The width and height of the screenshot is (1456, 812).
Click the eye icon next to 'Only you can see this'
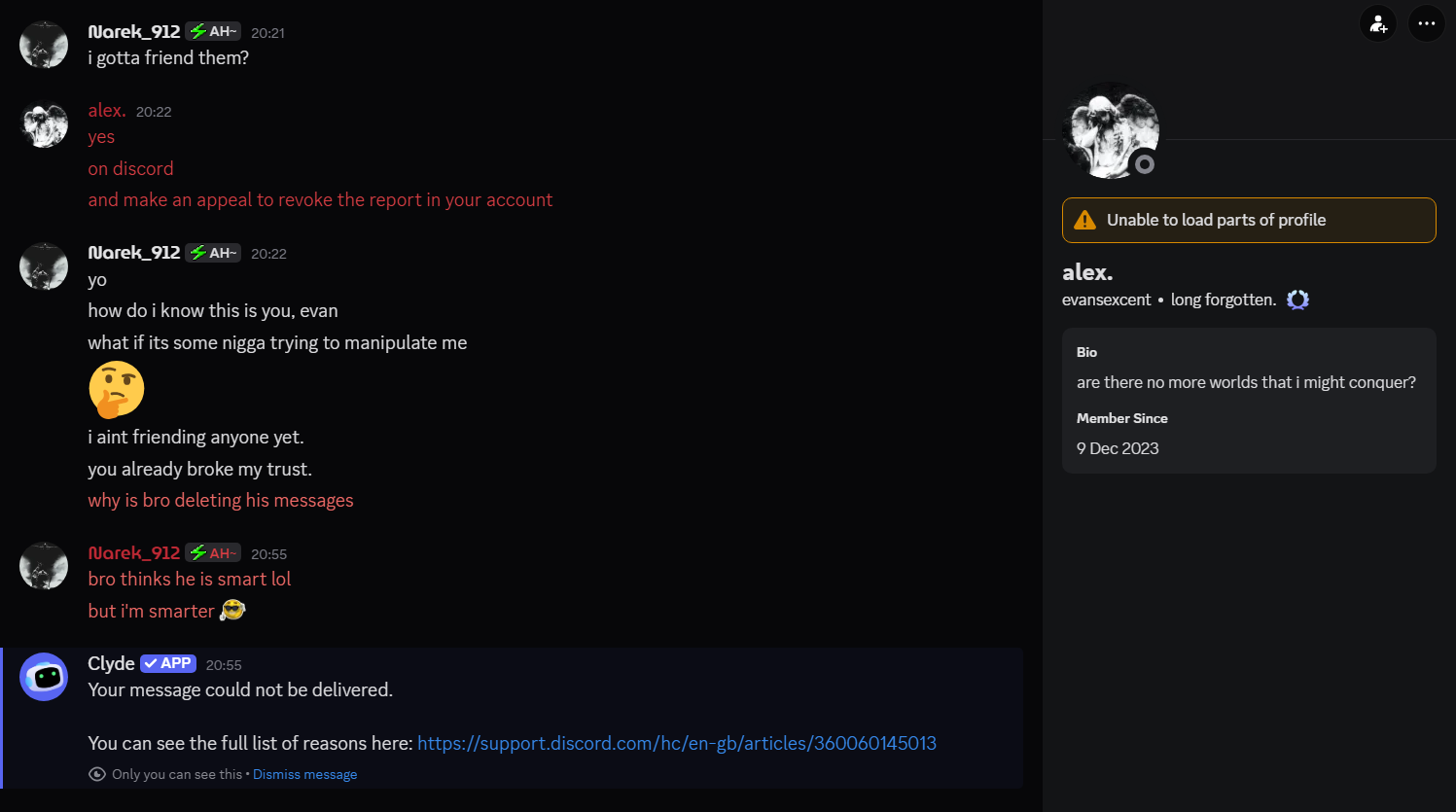(96, 773)
